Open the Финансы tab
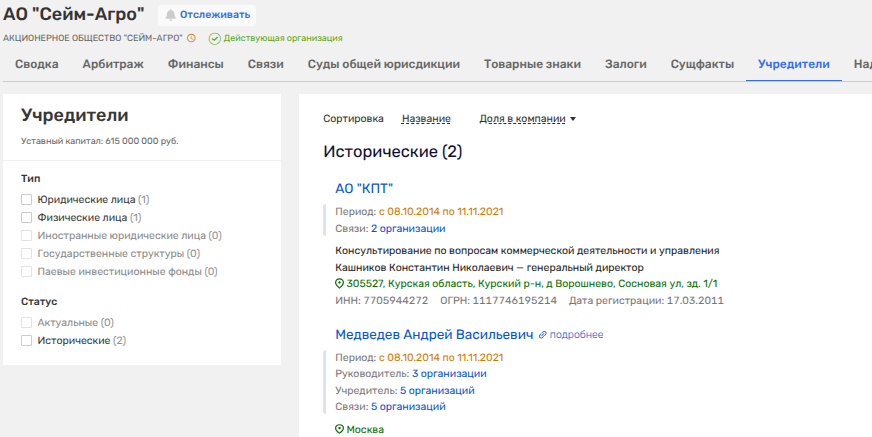Viewport: 872px width, 437px height. (x=195, y=65)
